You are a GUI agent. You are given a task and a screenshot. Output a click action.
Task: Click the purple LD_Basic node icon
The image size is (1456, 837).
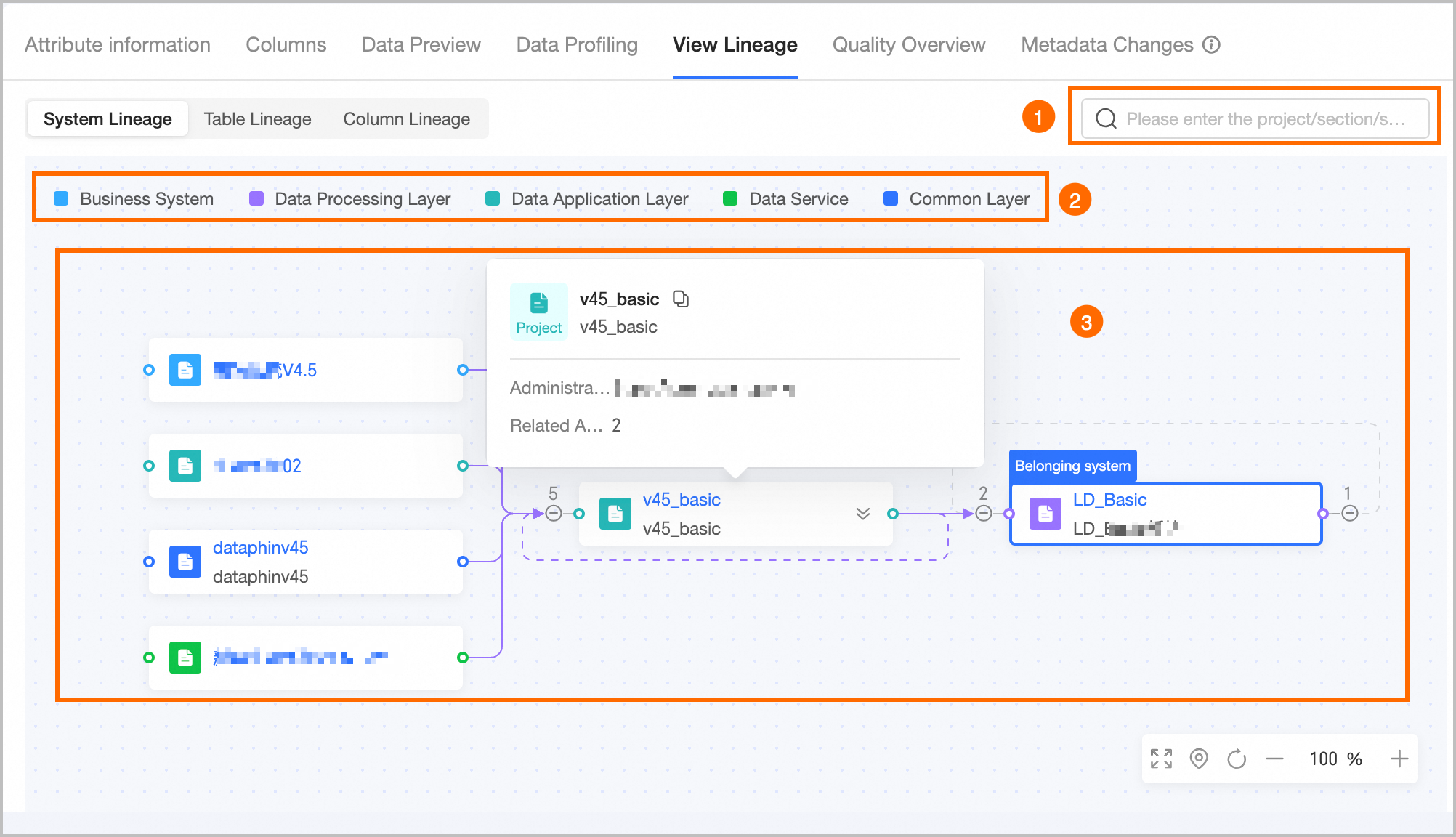(1045, 514)
